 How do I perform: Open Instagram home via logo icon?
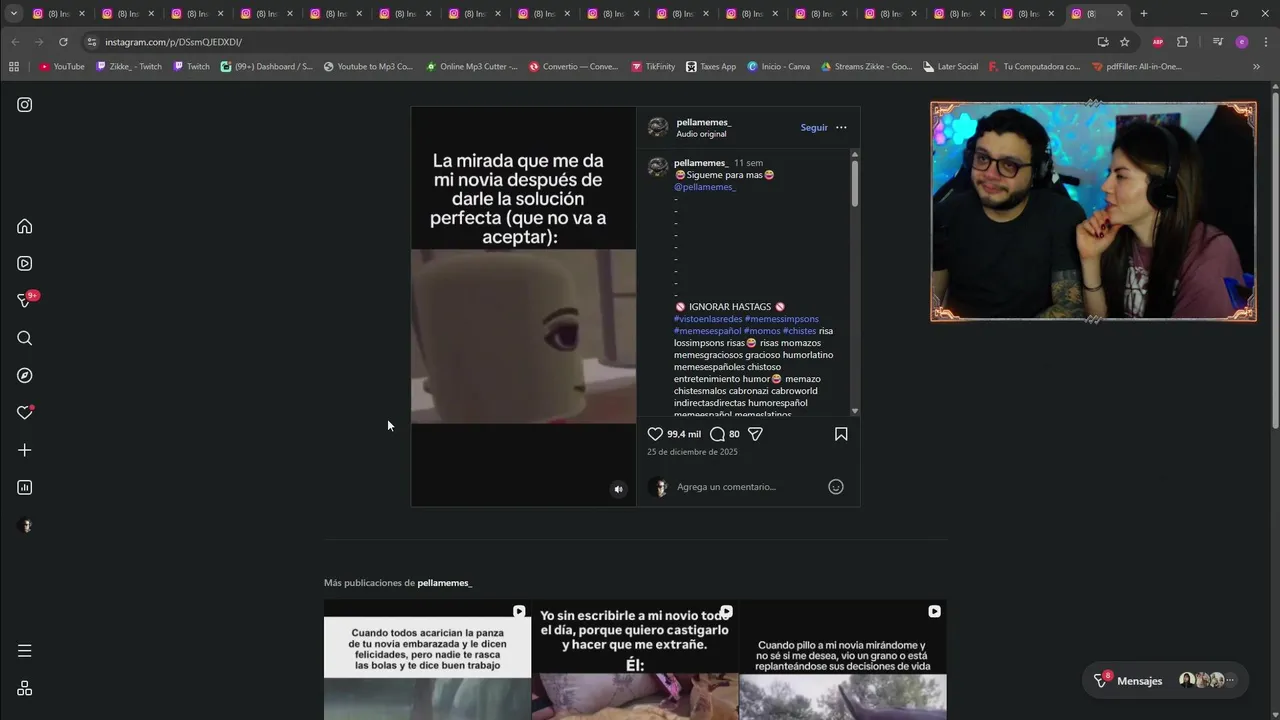(x=25, y=105)
